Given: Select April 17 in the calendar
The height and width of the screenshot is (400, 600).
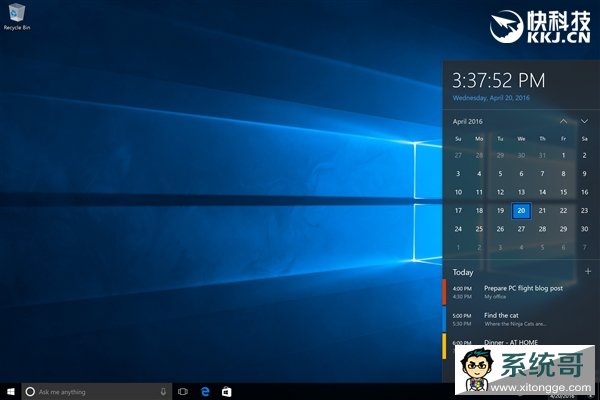Looking at the screenshot, I should click(x=458, y=211).
